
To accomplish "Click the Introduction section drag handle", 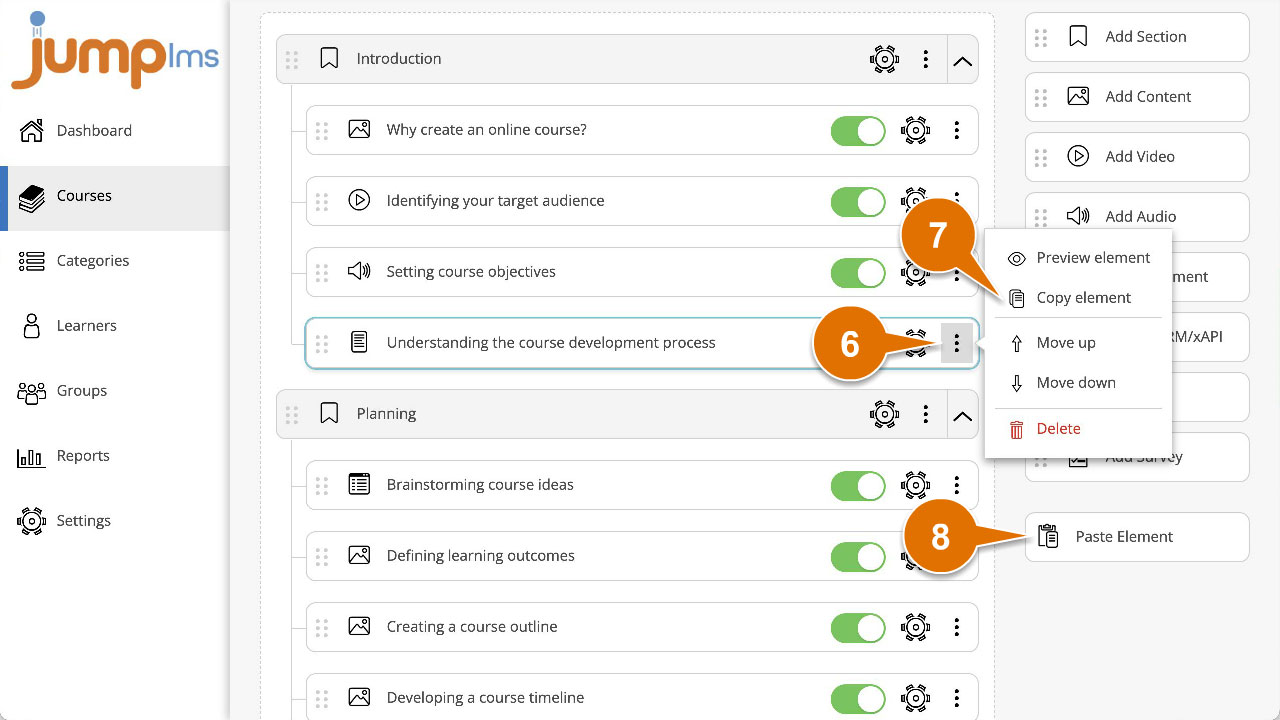I will point(292,59).
